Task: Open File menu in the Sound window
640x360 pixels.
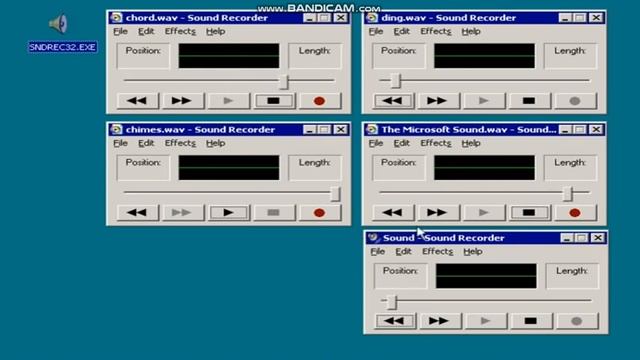Action: pos(378,252)
